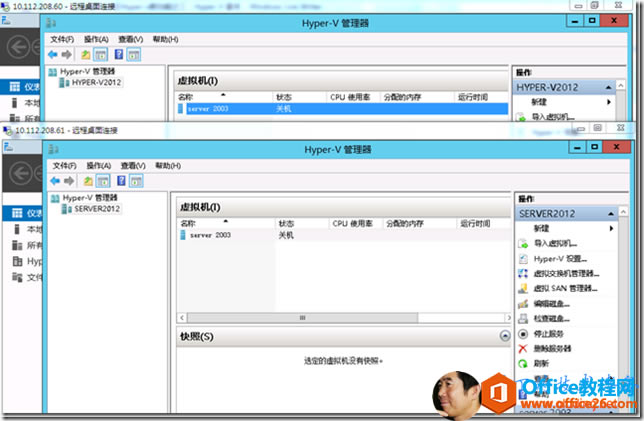Open 操作(A) menu in upper Hyper-V window
Screen dimensions: 644x421
point(96,39)
